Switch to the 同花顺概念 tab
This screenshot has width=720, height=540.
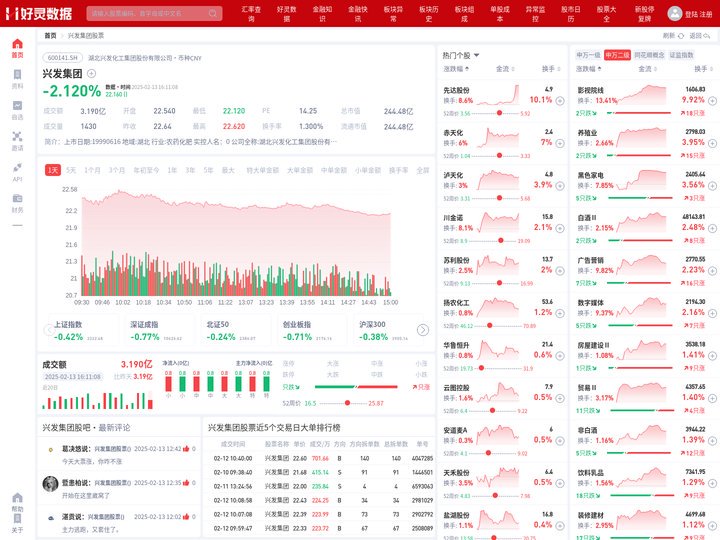649,55
